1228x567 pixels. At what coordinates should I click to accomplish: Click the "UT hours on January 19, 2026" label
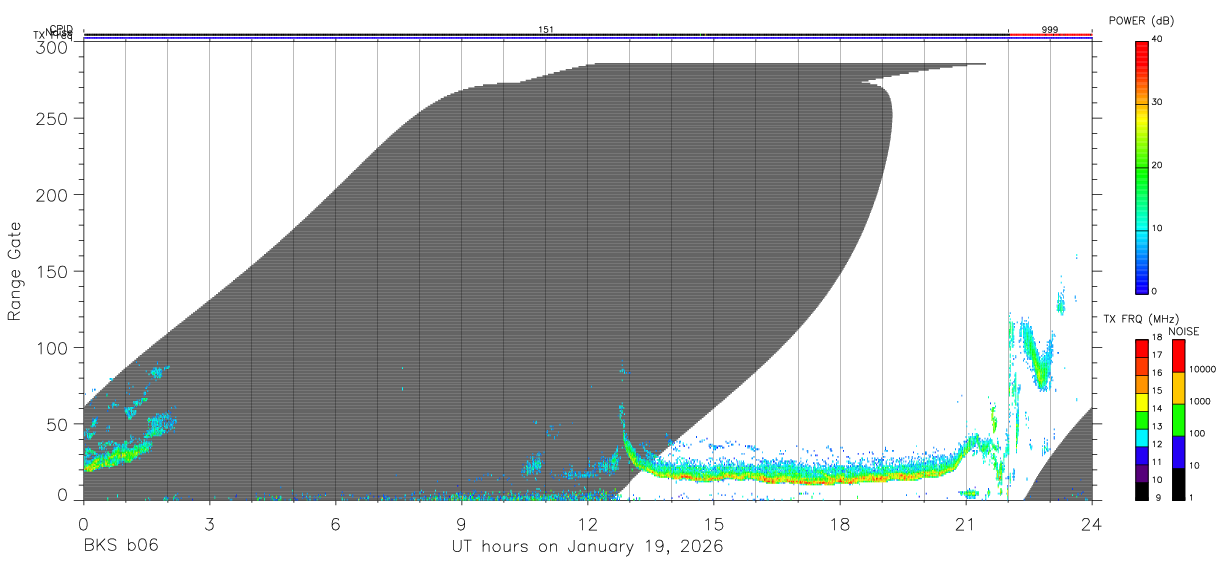[x=588, y=547]
